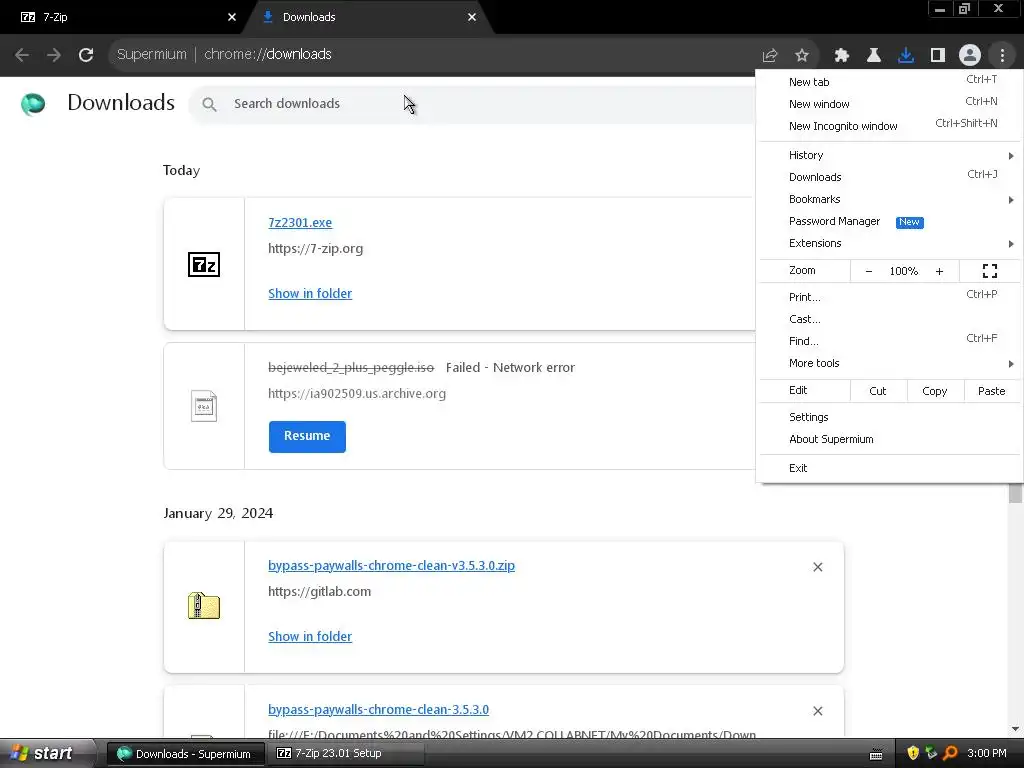Choose New tab from the menu
The height and width of the screenshot is (768, 1024).
click(889, 82)
